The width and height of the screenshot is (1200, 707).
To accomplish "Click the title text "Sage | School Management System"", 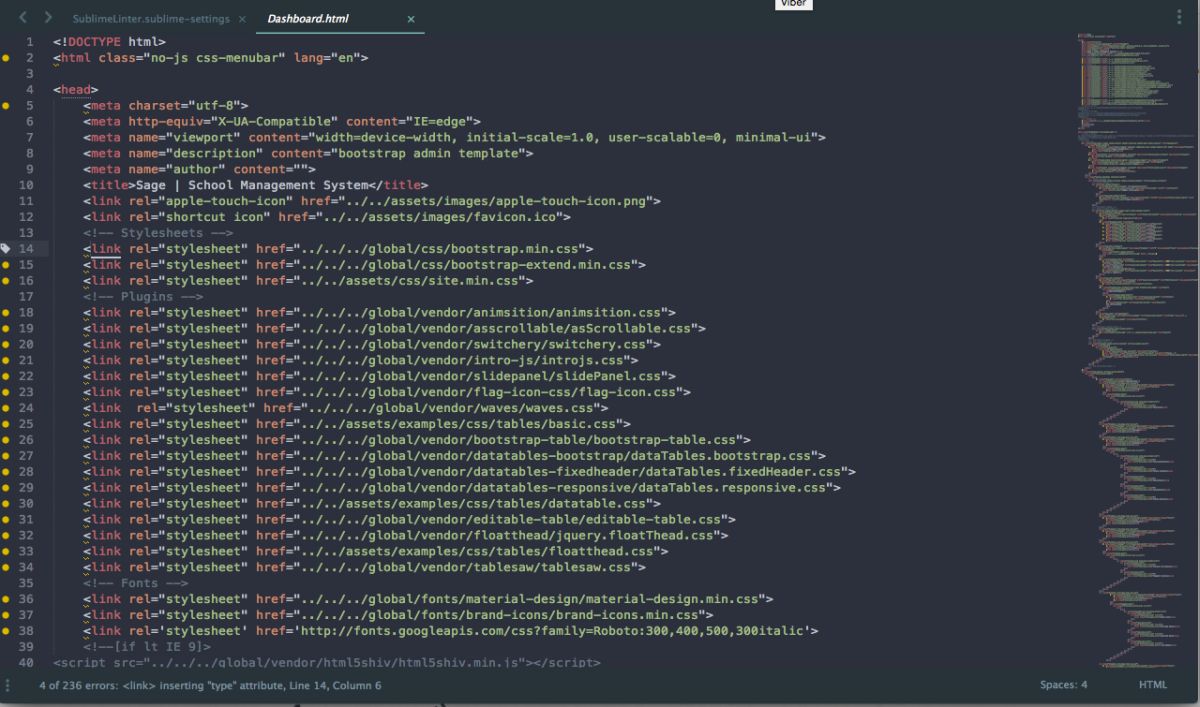I will 252,185.
